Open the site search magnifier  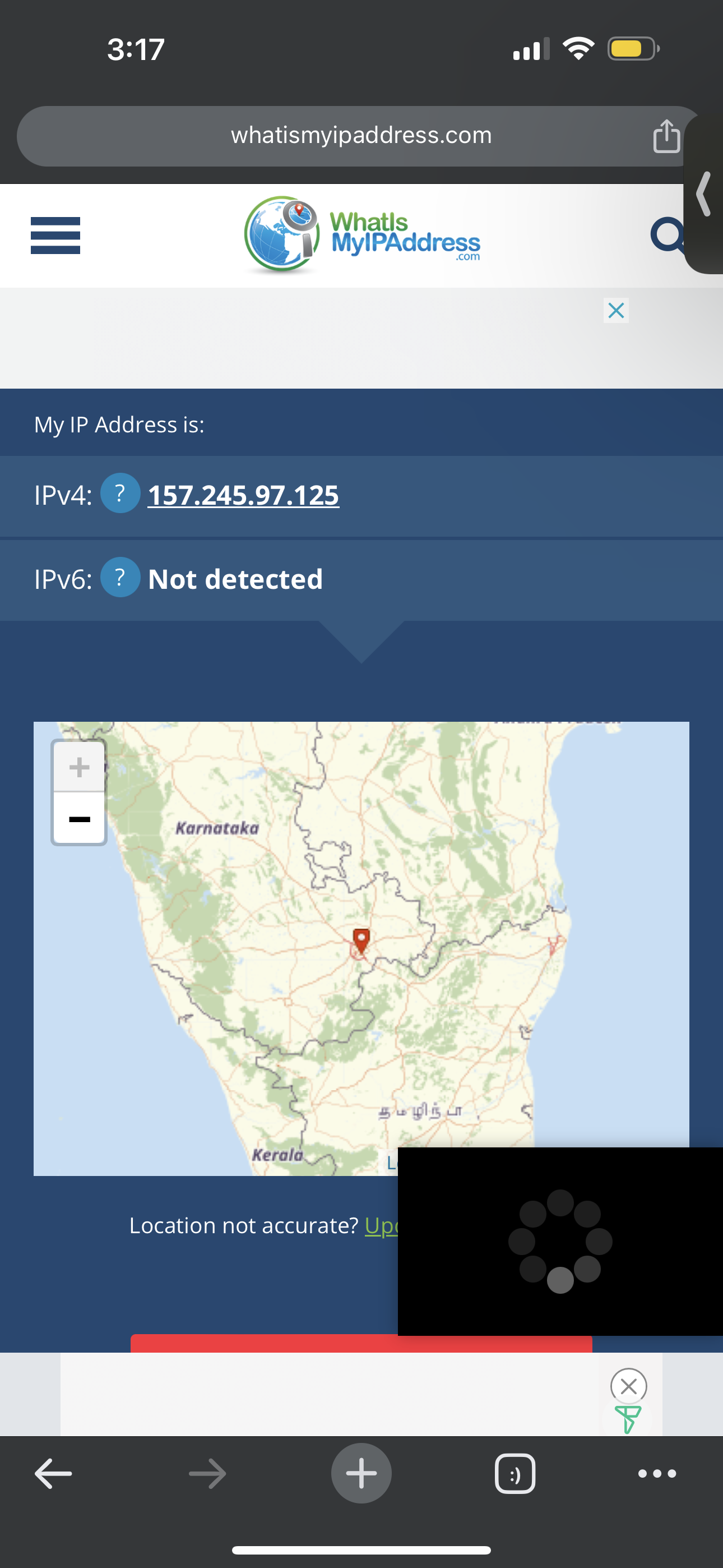click(x=668, y=235)
